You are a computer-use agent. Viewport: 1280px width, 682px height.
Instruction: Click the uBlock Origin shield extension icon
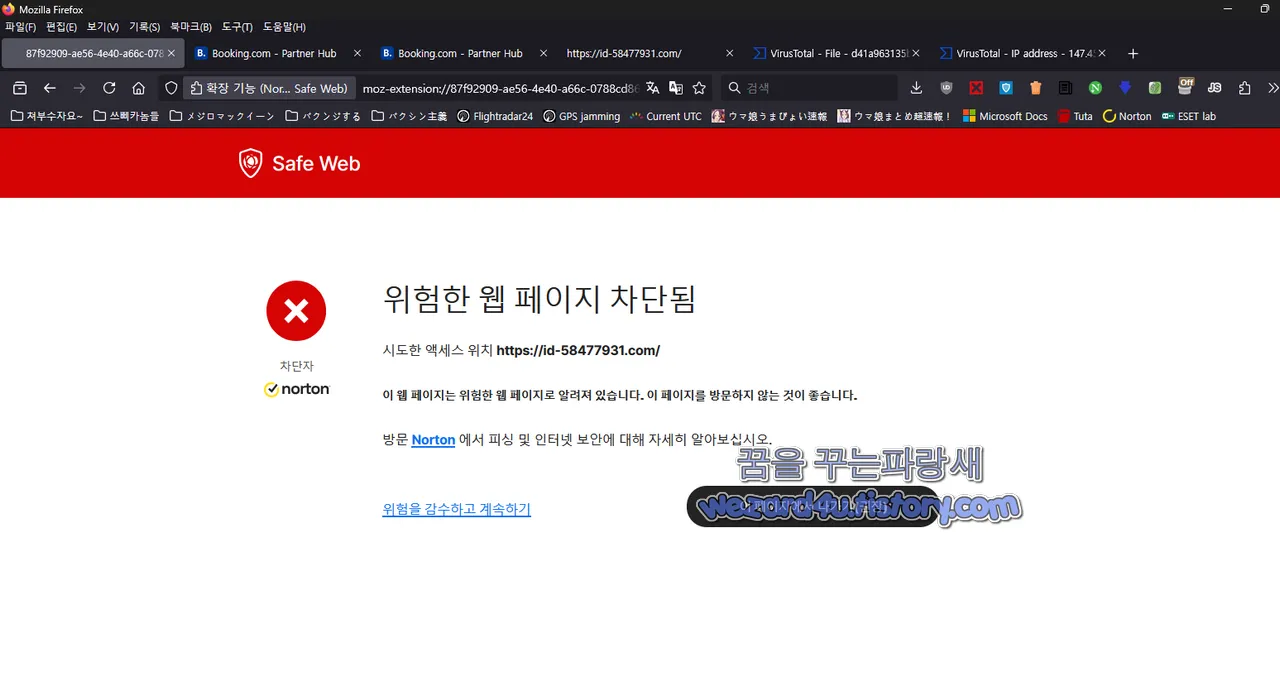[x=946, y=88]
